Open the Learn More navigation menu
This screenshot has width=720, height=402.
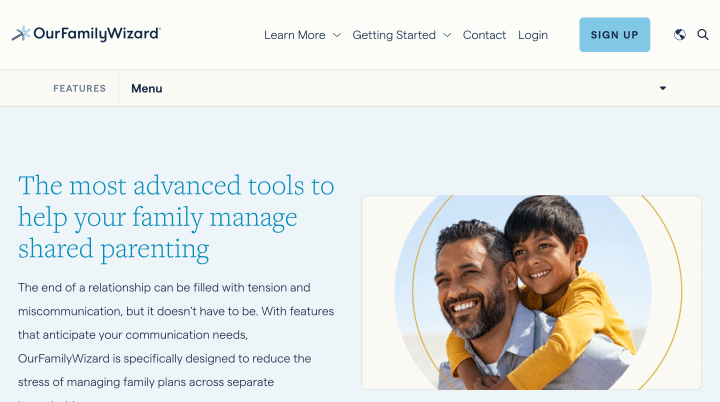(295, 35)
